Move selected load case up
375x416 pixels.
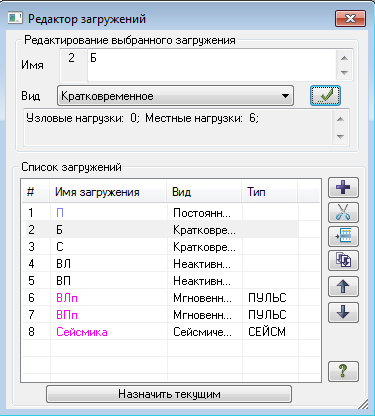[x=343, y=286]
